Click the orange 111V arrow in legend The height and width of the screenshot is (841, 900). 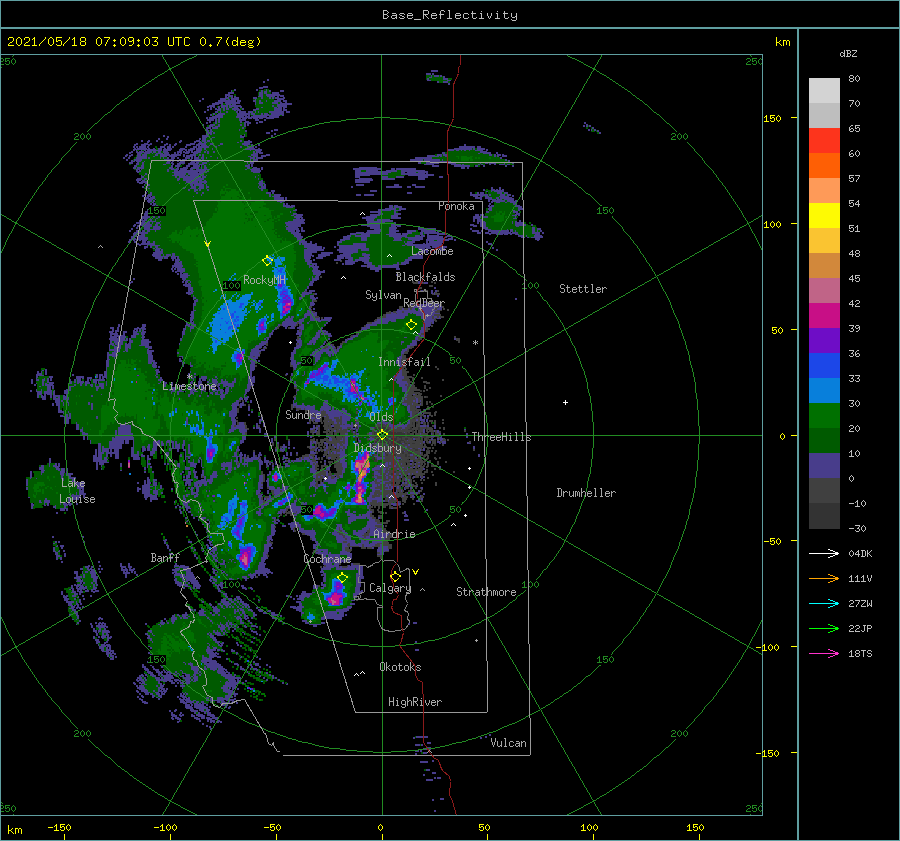[x=824, y=579]
